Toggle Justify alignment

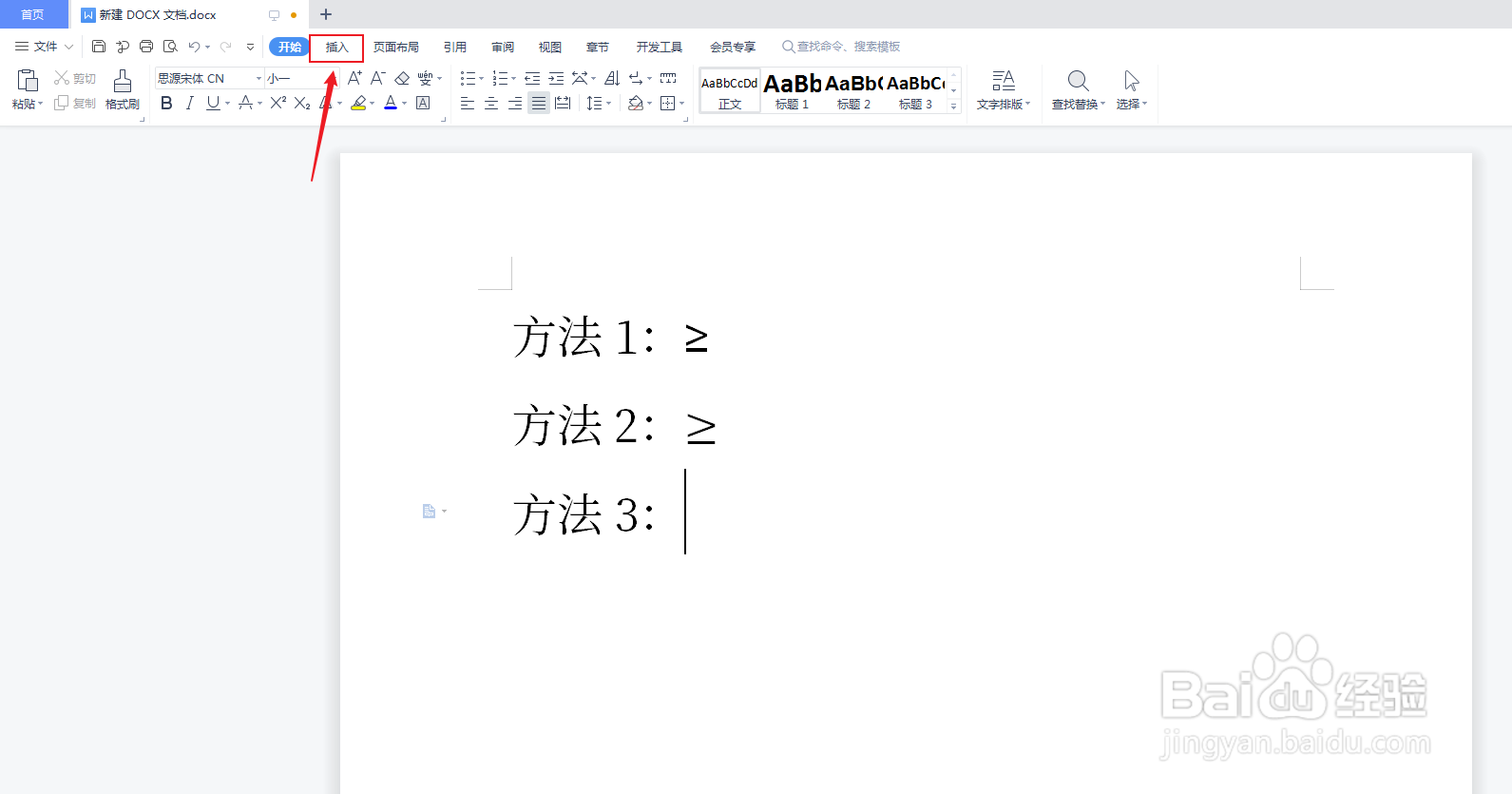point(539,103)
